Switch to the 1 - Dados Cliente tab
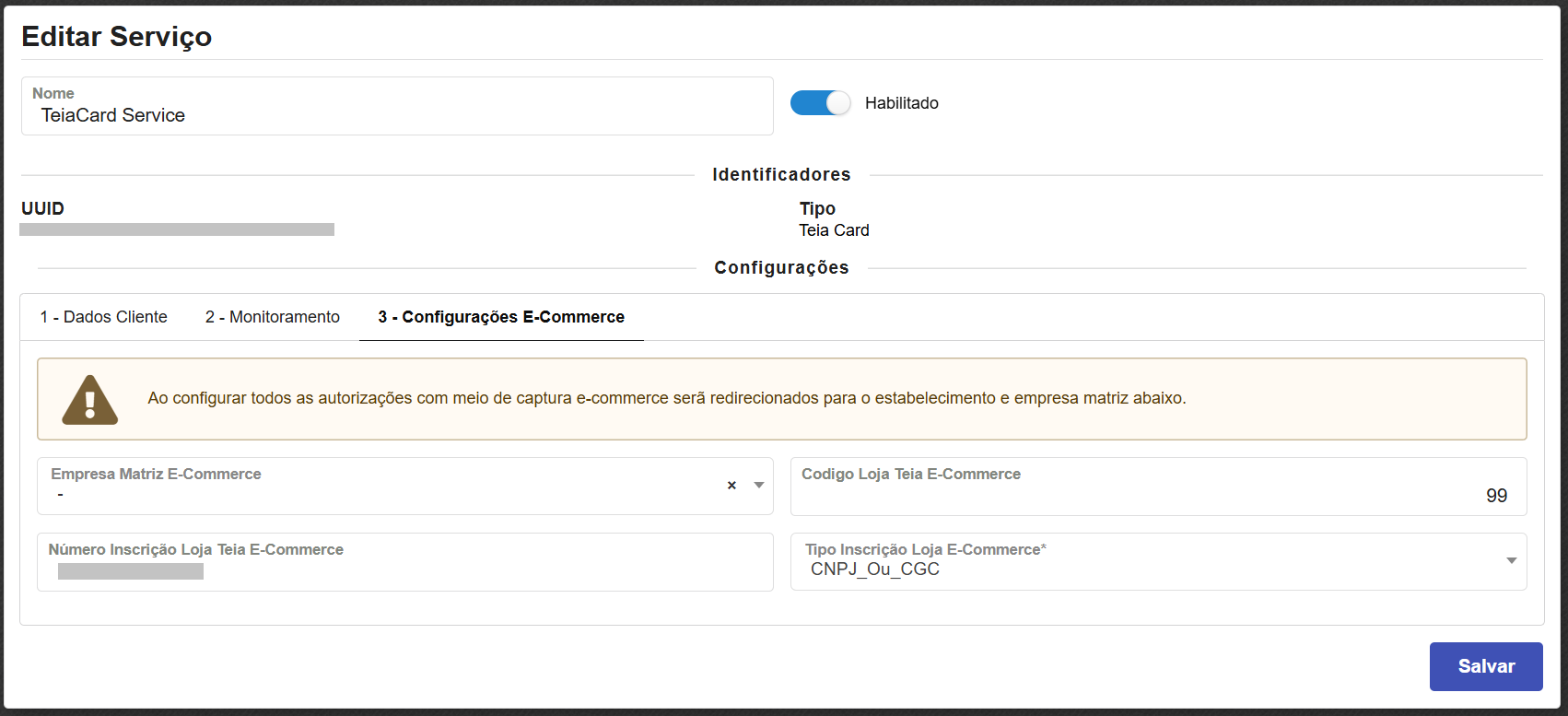The image size is (1568, 716). (x=103, y=316)
